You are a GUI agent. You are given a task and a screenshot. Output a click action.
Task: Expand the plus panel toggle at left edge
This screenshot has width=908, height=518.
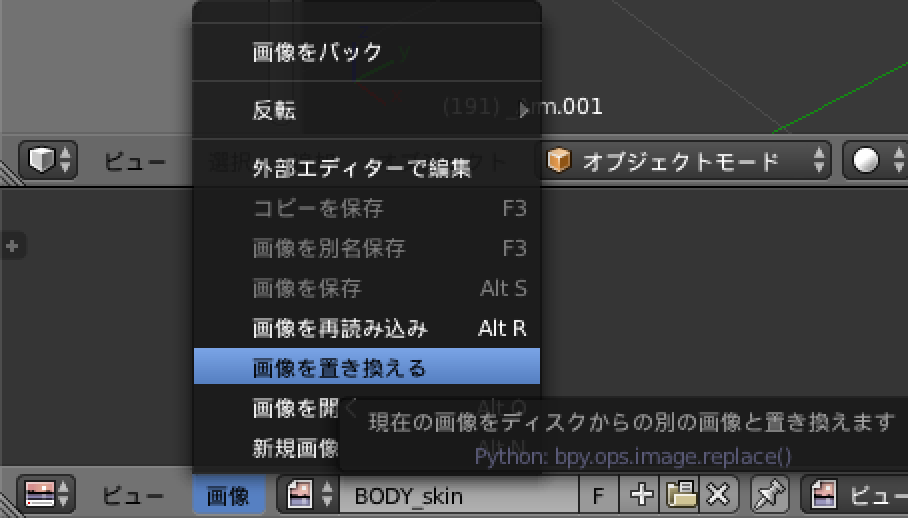point(12,245)
